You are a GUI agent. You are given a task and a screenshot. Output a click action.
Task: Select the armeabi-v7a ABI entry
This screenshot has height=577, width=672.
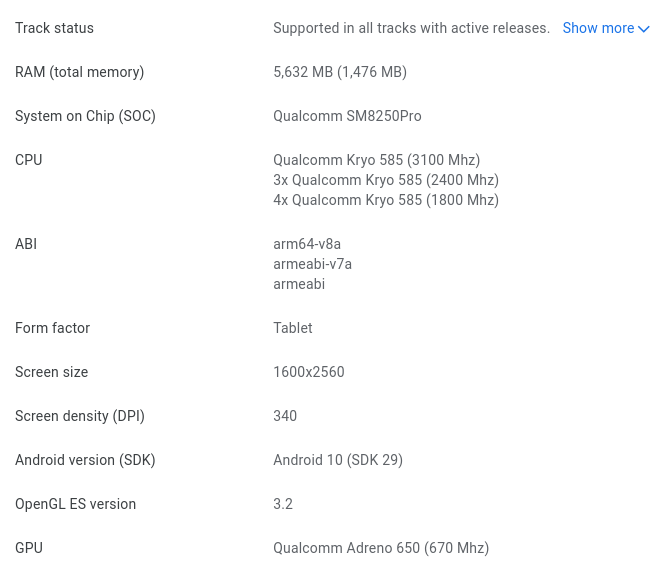(x=312, y=264)
